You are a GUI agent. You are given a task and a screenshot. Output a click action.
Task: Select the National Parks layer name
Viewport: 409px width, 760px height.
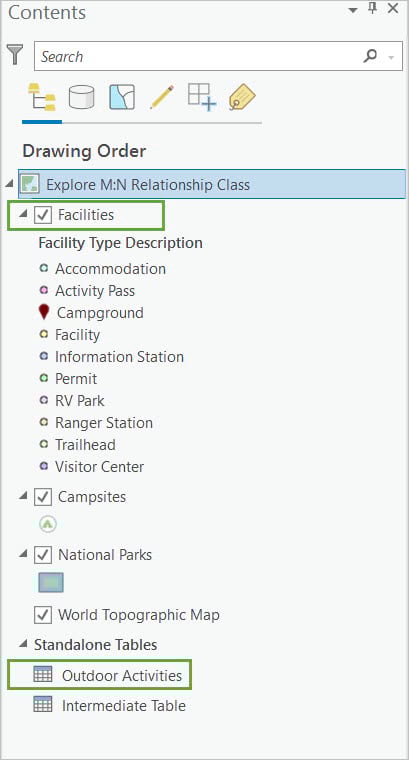click(105, 555)
